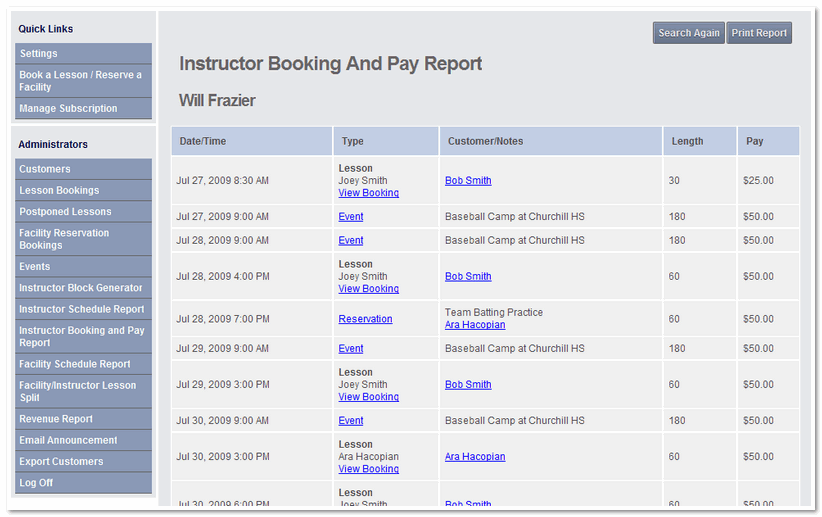Click Ara Hacopian under Team Batting Practice

pos(475,325)
